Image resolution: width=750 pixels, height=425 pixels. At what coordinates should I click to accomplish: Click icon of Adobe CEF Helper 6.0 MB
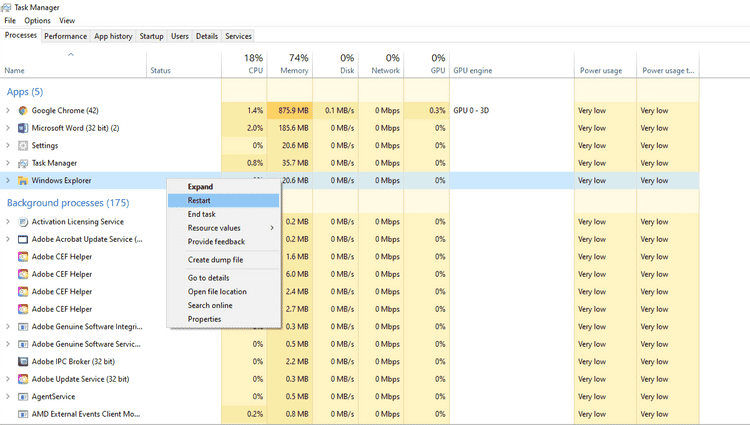point(23,274)
